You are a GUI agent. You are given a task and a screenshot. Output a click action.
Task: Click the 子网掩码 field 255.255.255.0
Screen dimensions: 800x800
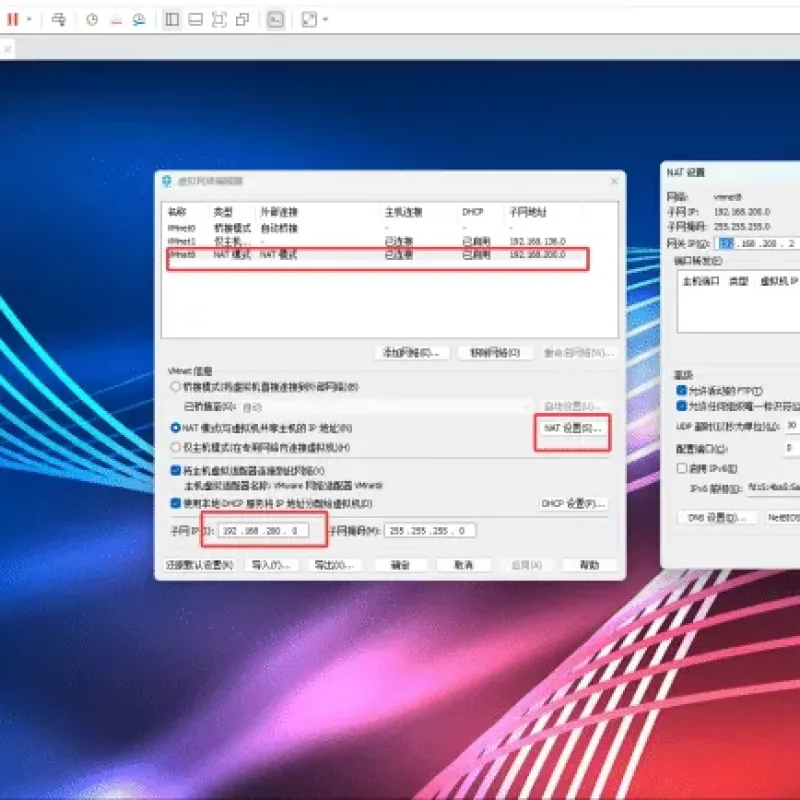coord(430,531)
